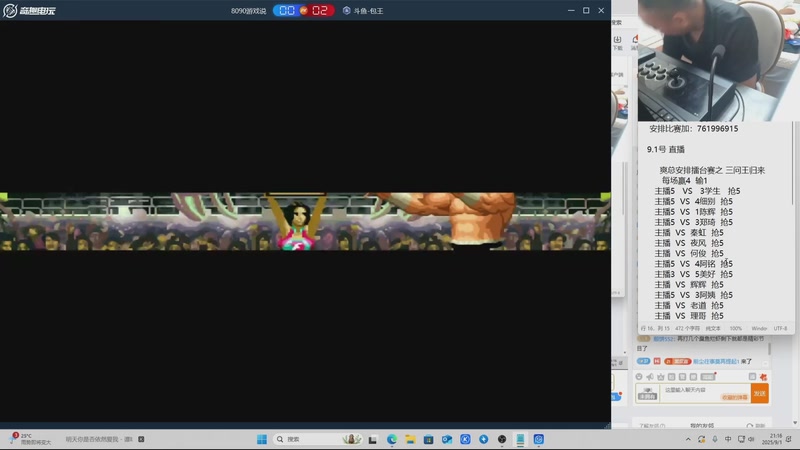Click line '安排比赛加: 761996915' in Notepad
The height and width of the screenshot is (450, 800).
pyautogui.click(x=693, y=129)
